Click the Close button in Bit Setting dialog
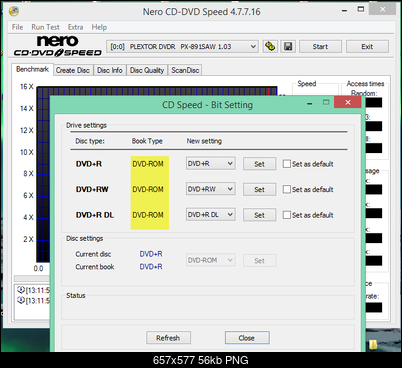This screenshot has height=368, width=402. (247, 338)
